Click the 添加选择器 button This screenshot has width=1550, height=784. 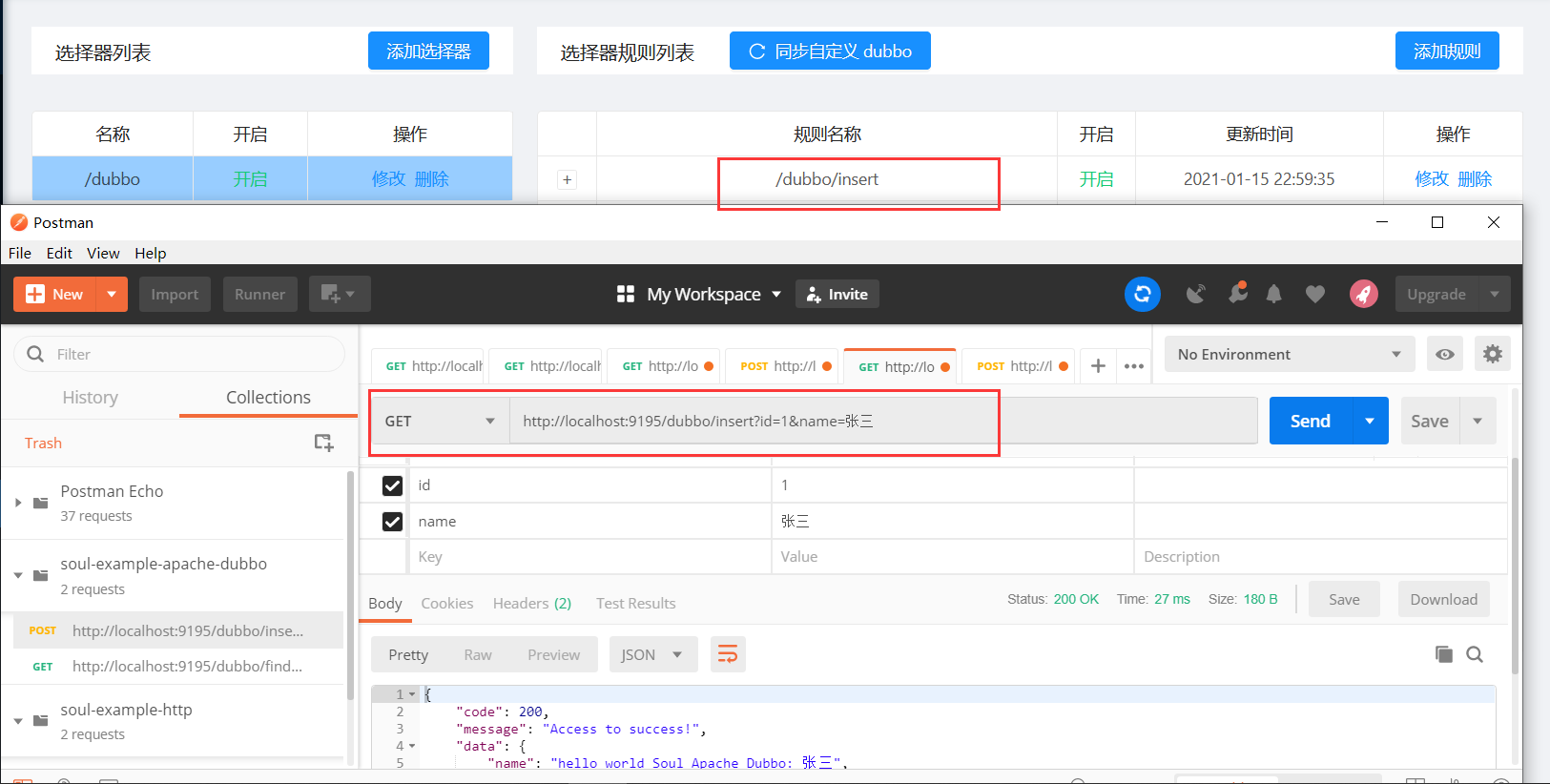(428, 51)
